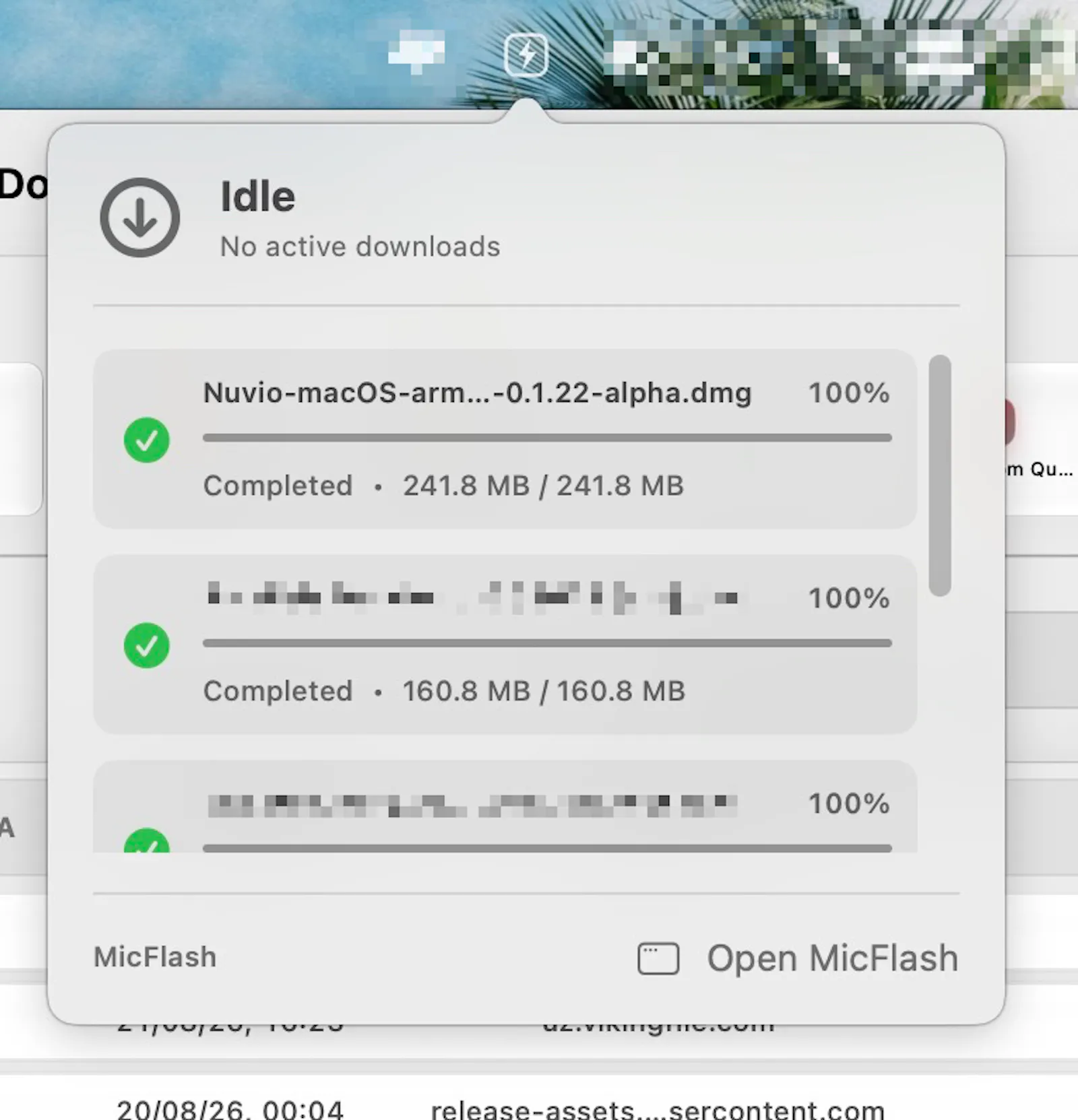Viewport: 1078px width, 1120px height.
Task: Click the window icon beside Open MicFlash
Action: click(x=658, y=958)
